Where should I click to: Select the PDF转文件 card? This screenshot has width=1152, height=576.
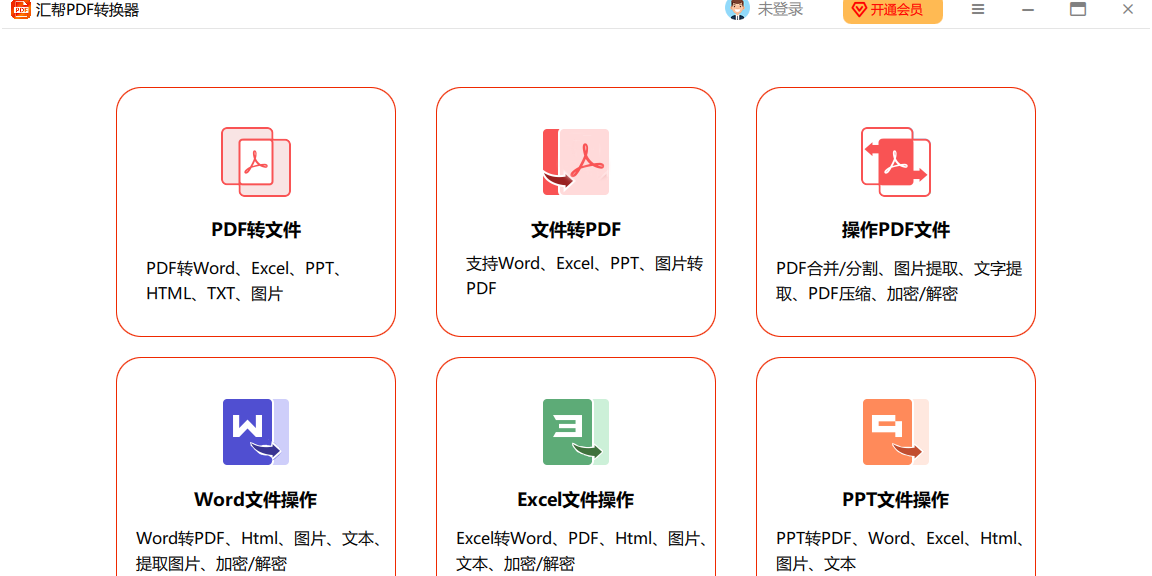tap(255, 210)
